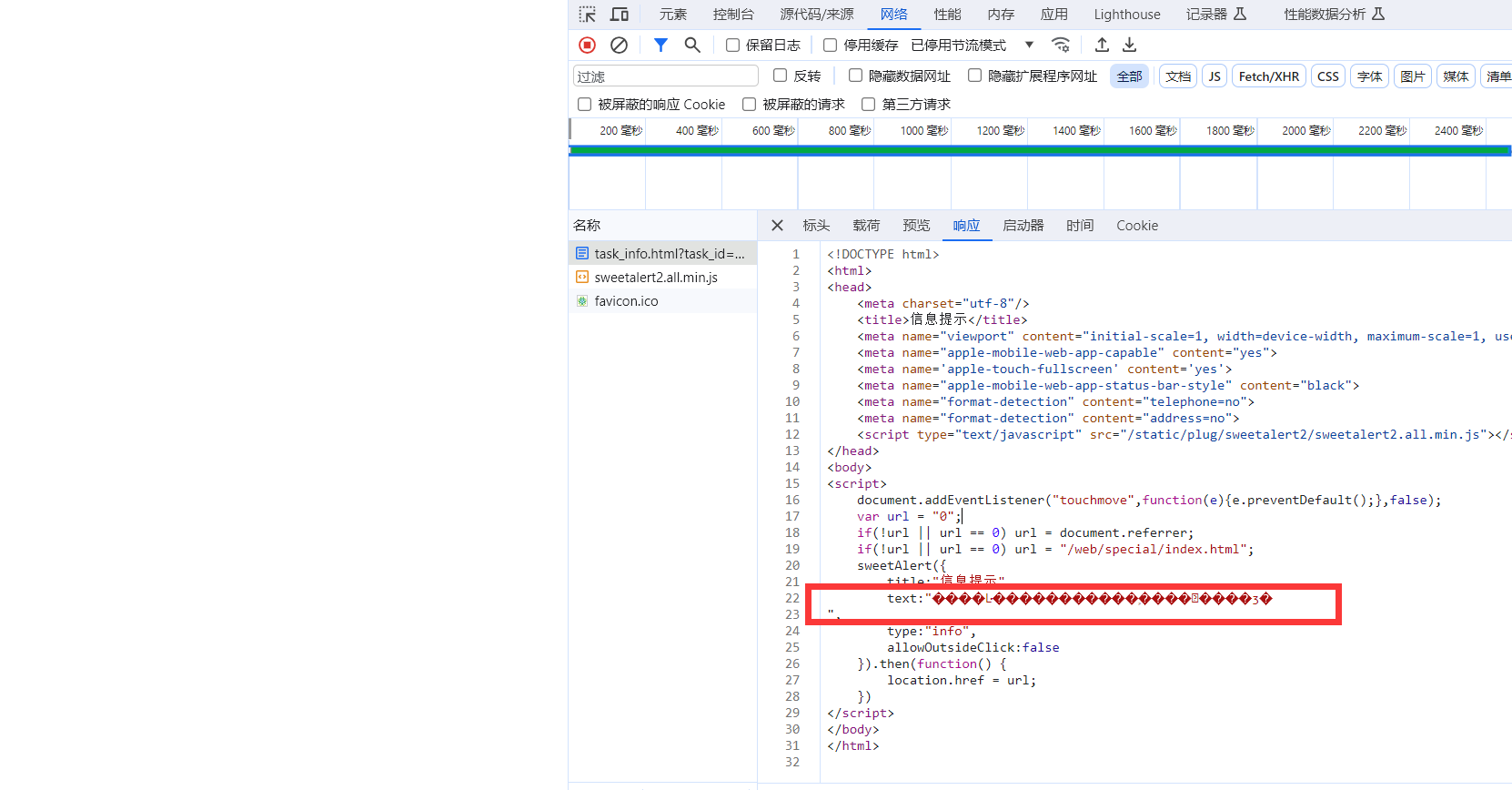Focus the 过滤 filter input field

(x=666, y=76)
